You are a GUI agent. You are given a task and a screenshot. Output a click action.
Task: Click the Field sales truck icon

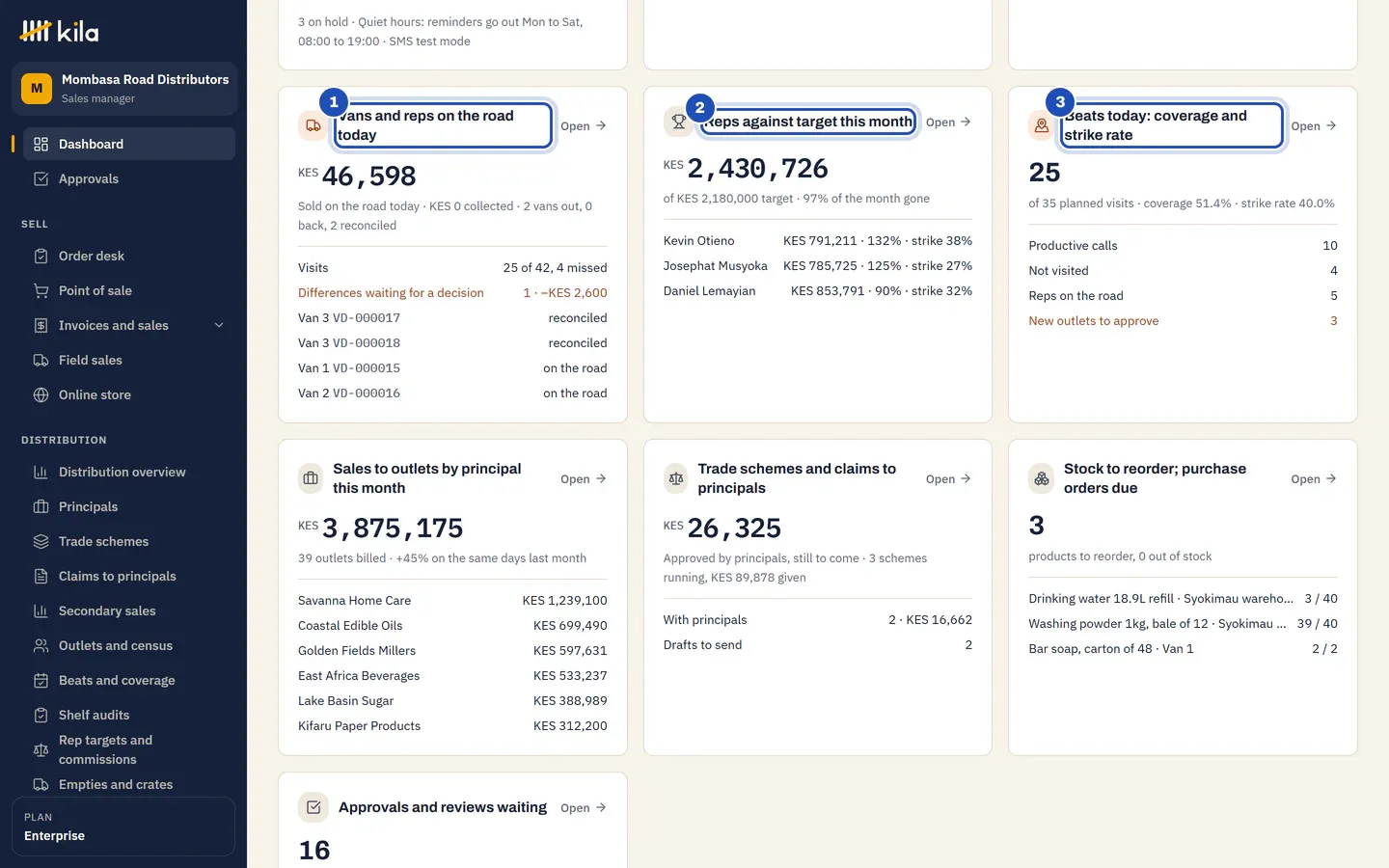coord(41,360)
